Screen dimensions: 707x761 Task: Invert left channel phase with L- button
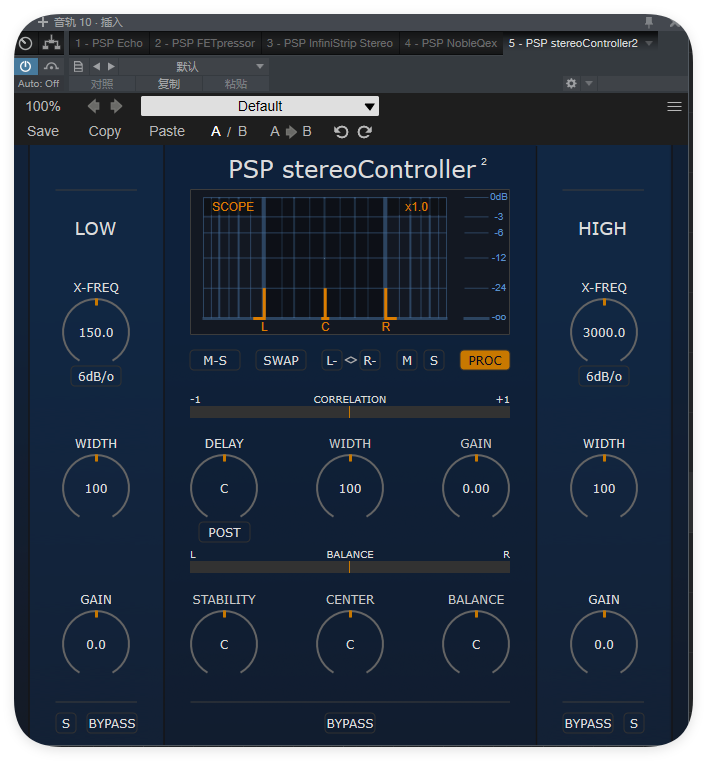(x=331, y=361)
